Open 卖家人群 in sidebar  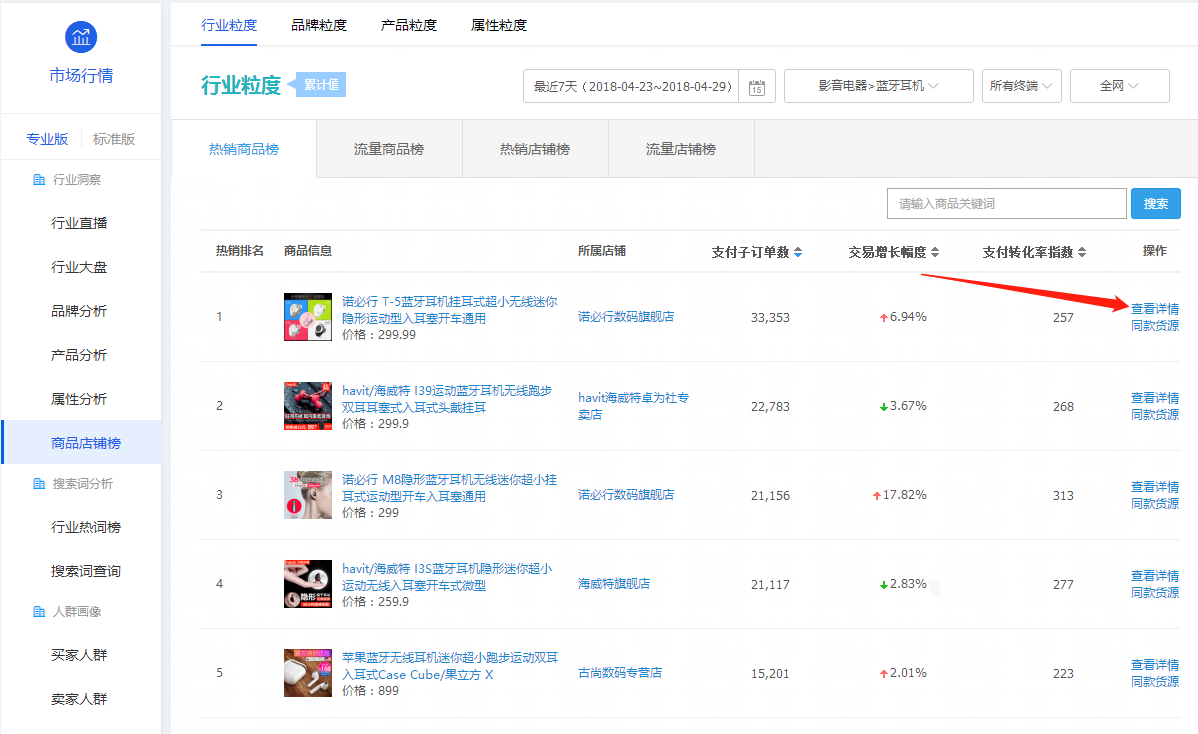(79, 699)
